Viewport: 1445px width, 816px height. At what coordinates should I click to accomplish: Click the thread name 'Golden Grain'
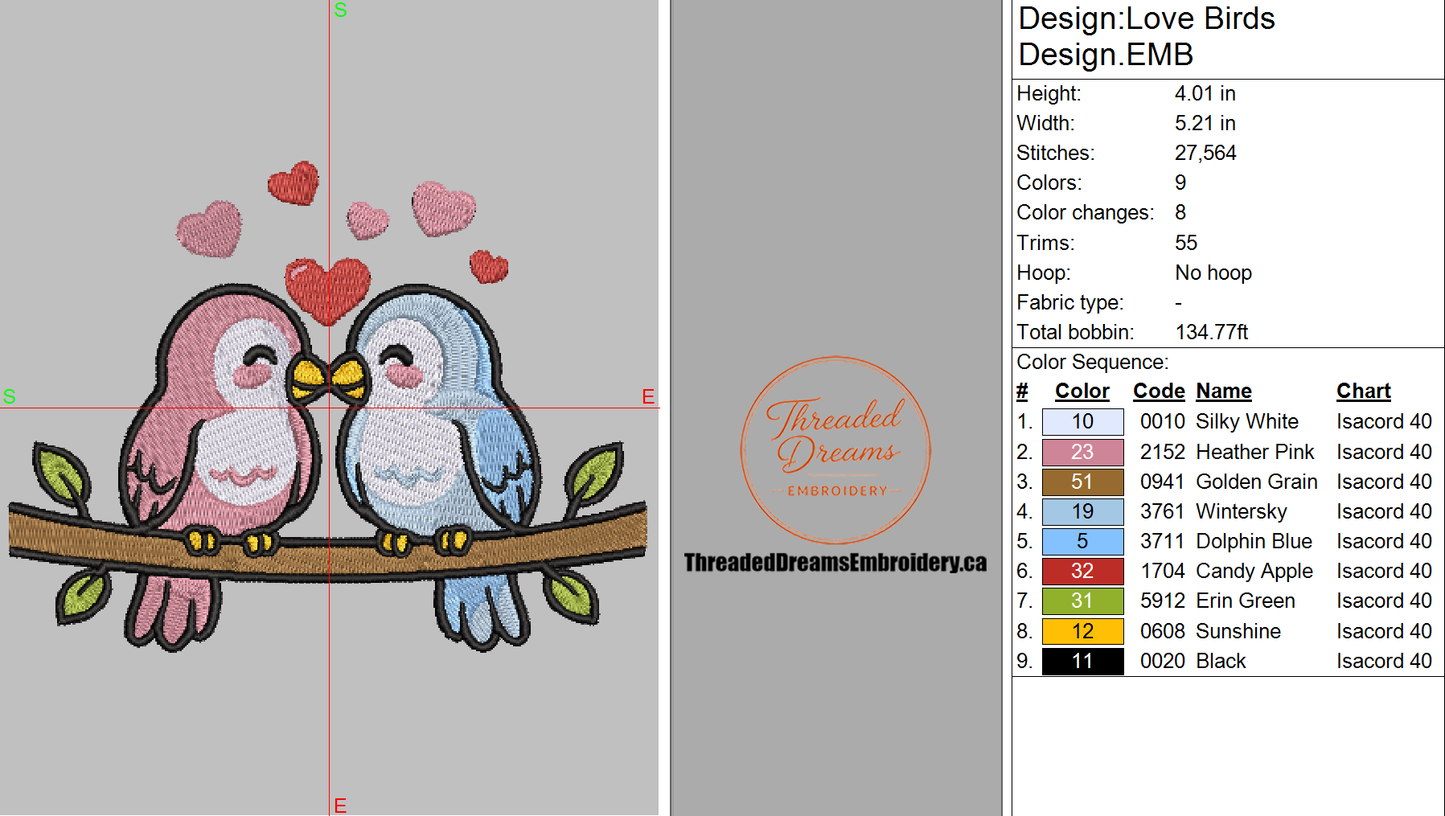pos(1257,482)
